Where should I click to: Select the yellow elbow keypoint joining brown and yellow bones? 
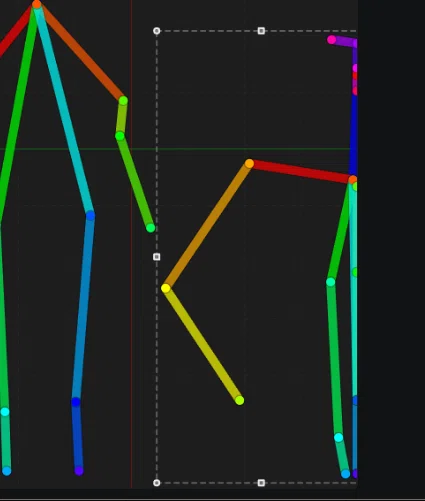click(166, 288)
